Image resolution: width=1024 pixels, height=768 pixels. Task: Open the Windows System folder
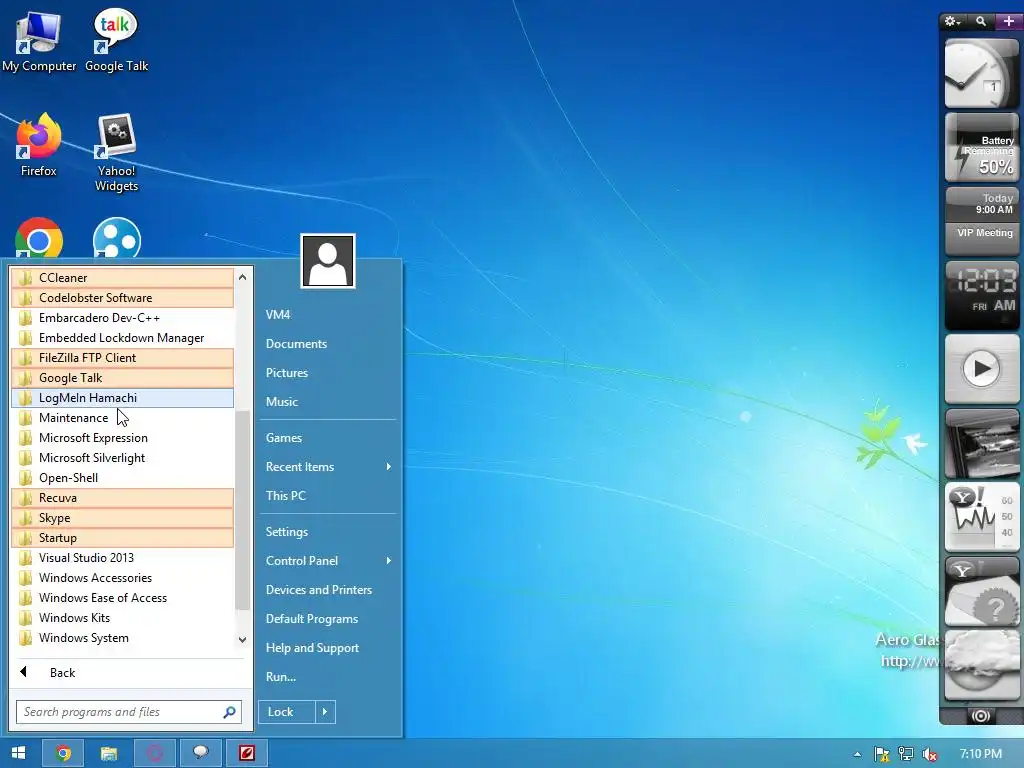click(122, 638)
